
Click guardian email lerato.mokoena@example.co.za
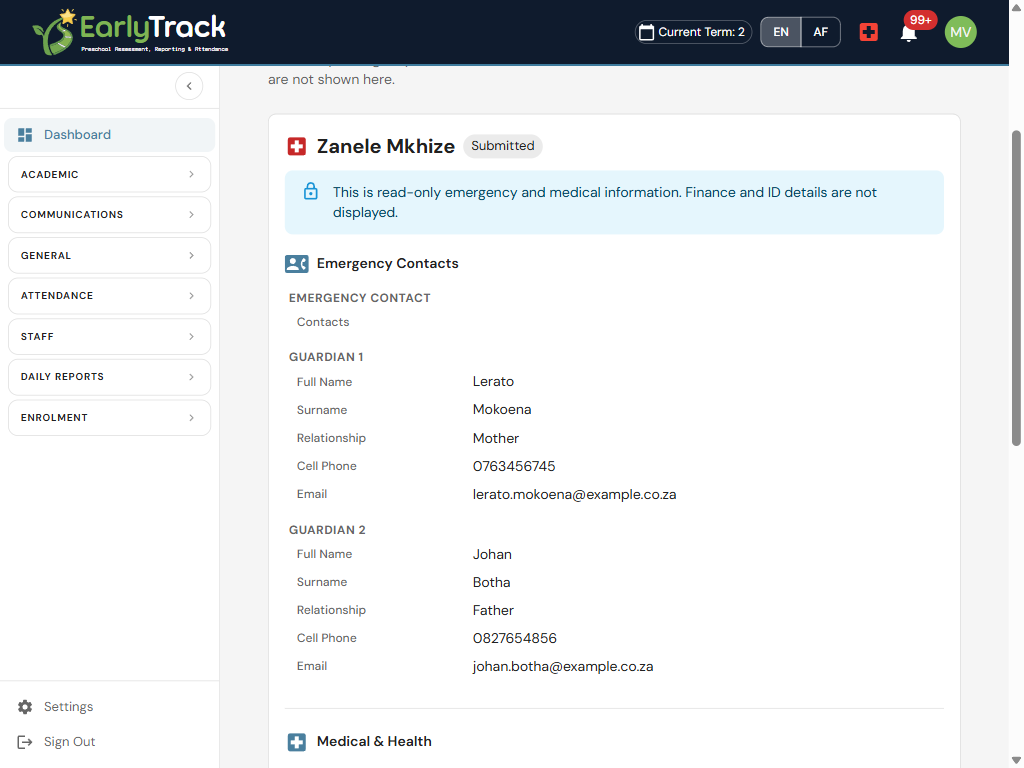coord(575,494)
